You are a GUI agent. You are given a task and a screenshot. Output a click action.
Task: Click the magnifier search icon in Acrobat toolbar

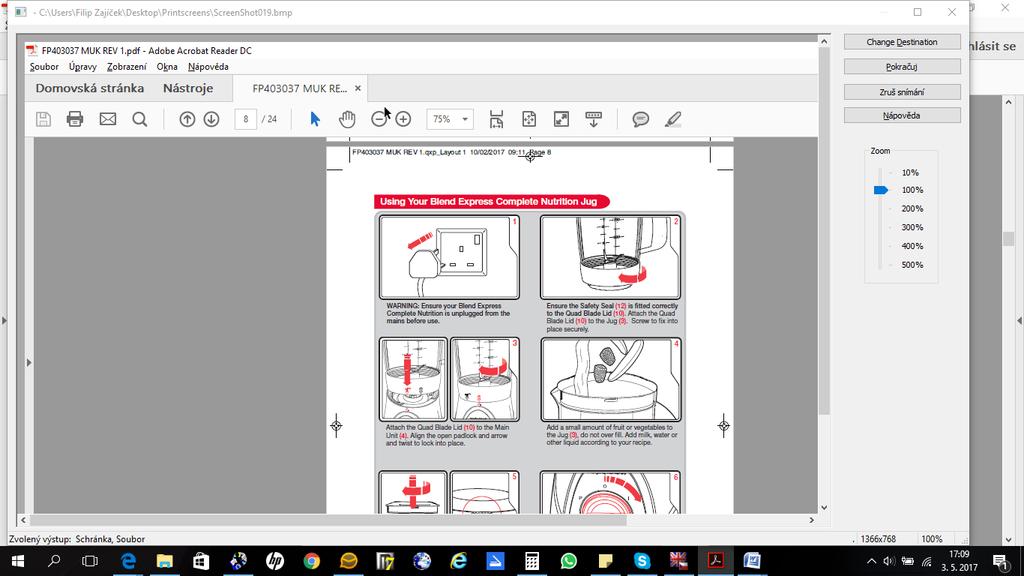tap(140, 119)
